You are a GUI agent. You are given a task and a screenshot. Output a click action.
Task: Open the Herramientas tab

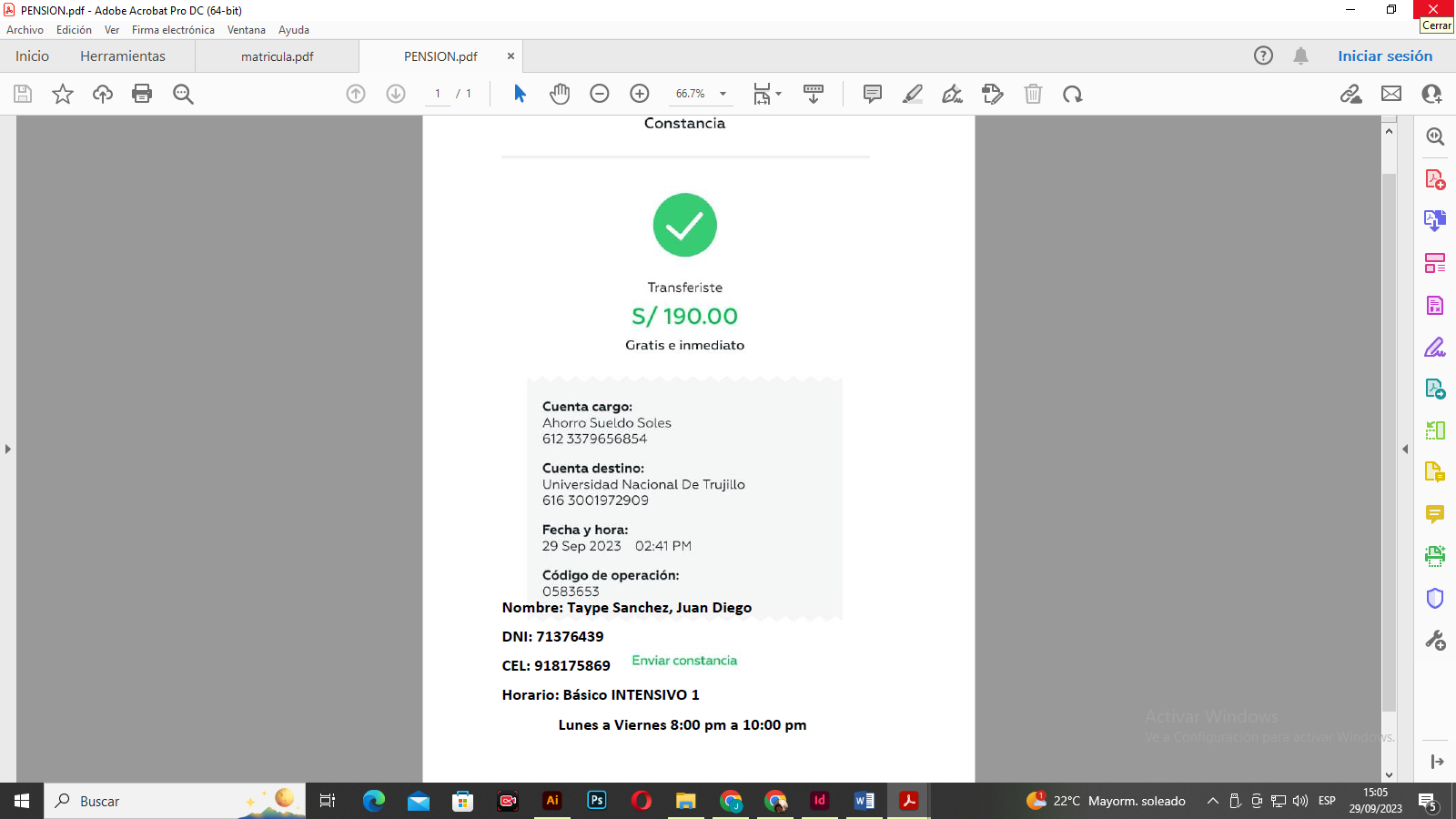pos(123,56)
